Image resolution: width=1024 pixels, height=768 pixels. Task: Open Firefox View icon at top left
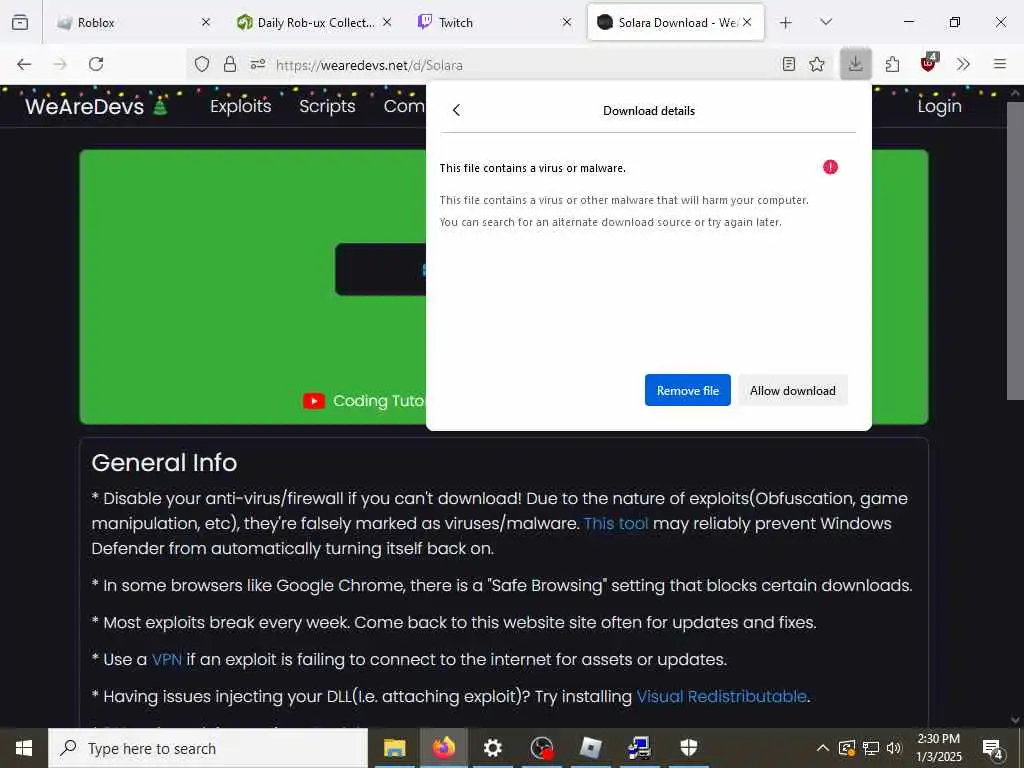[x=20, y=22]
